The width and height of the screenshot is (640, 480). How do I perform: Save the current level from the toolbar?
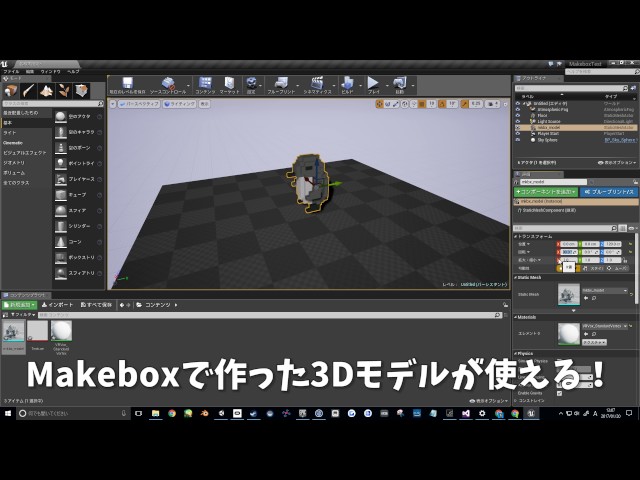pos(127,85)
